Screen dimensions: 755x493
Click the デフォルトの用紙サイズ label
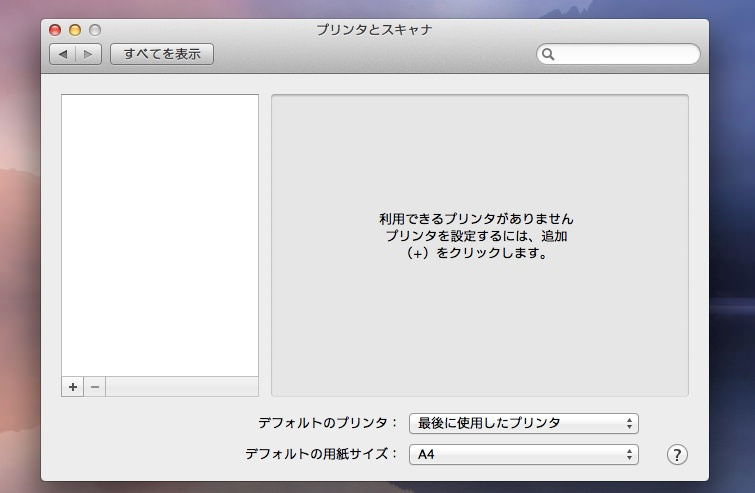coord(321,454)
